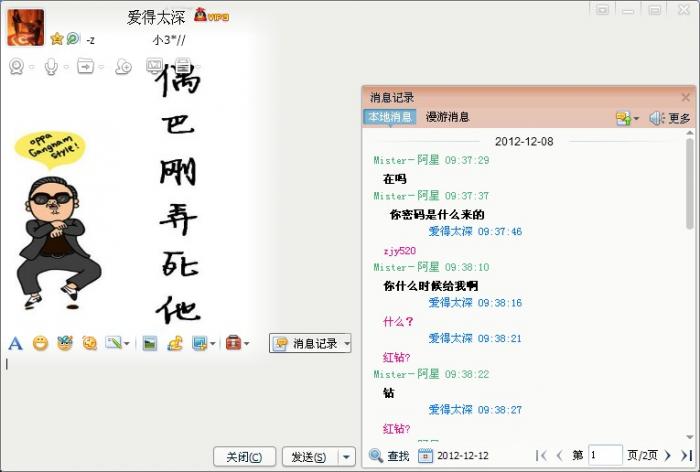700x472 pixels.
Task: Expand the screenshot options dropdown arrow
Action: point(212,344)
